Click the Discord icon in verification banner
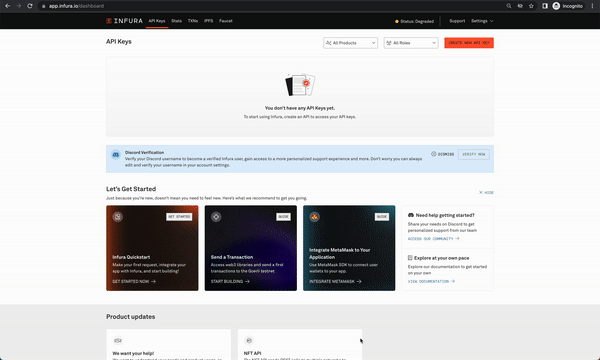 (x=116, y=155)
